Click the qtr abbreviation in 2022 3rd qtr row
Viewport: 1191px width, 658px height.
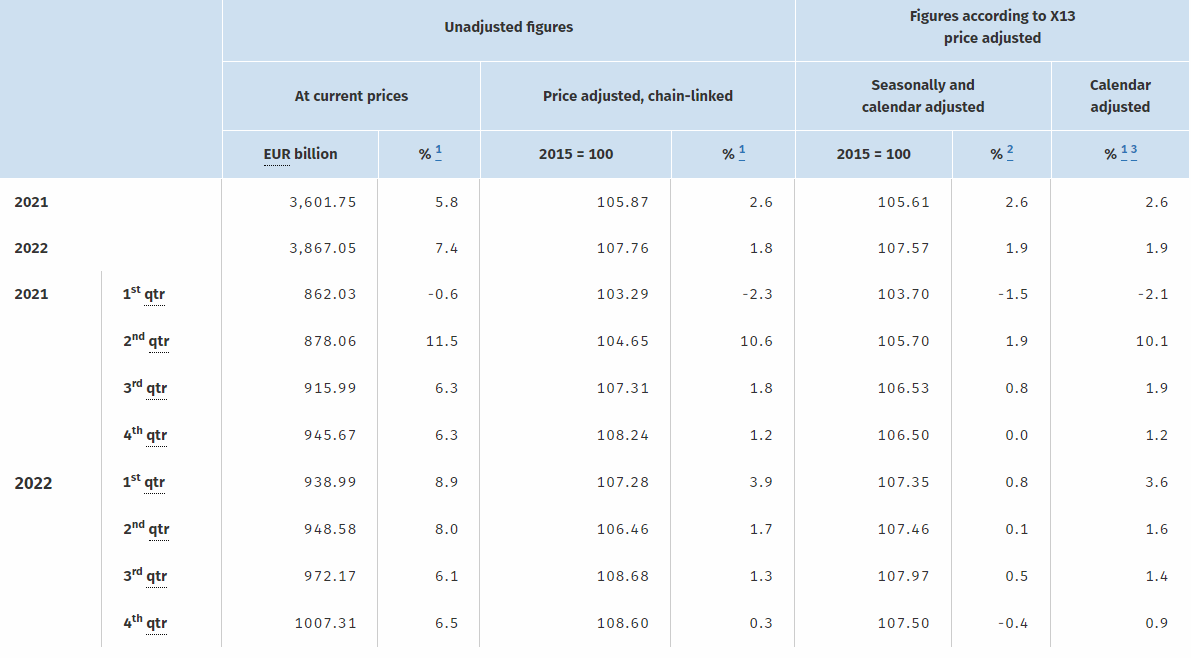pos(156,577)
